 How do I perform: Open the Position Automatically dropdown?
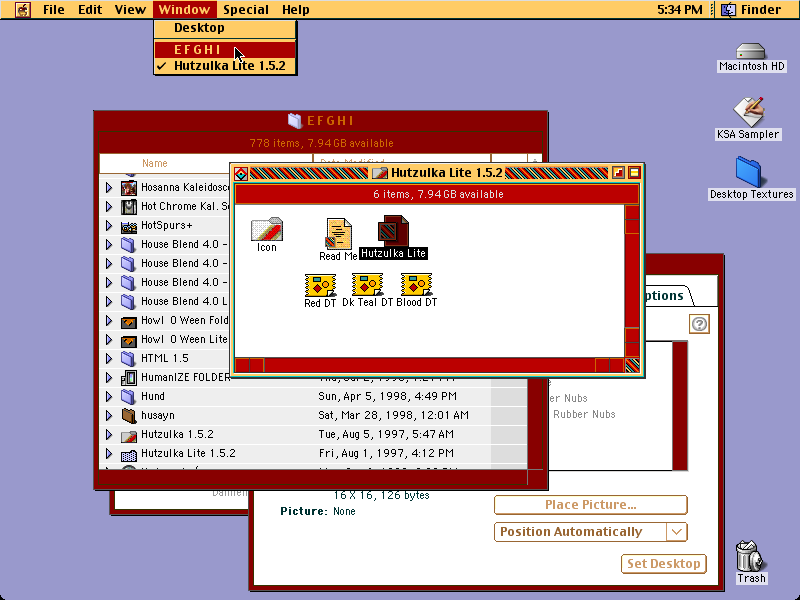pos(591,532)
